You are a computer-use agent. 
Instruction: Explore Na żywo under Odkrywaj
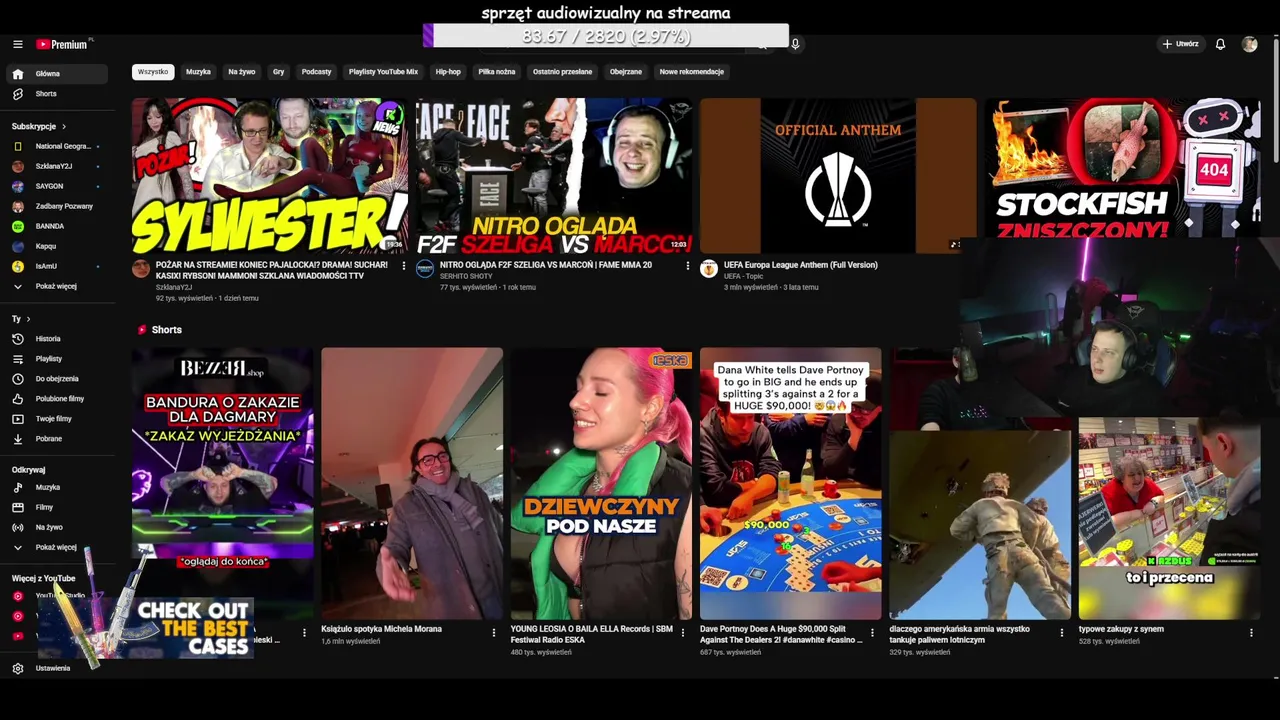point(59,527)
